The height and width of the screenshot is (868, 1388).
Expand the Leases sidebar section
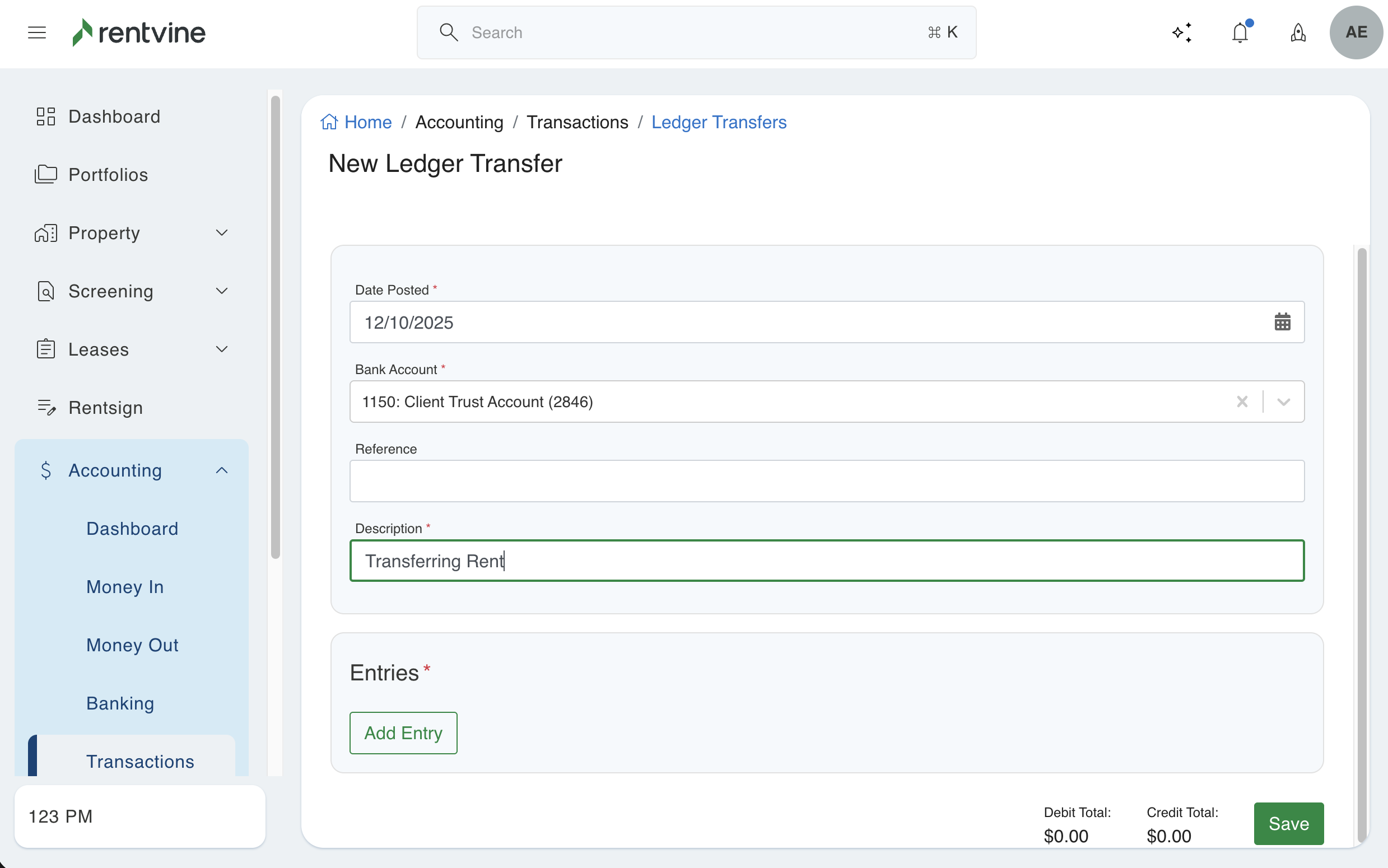[222, 349]
